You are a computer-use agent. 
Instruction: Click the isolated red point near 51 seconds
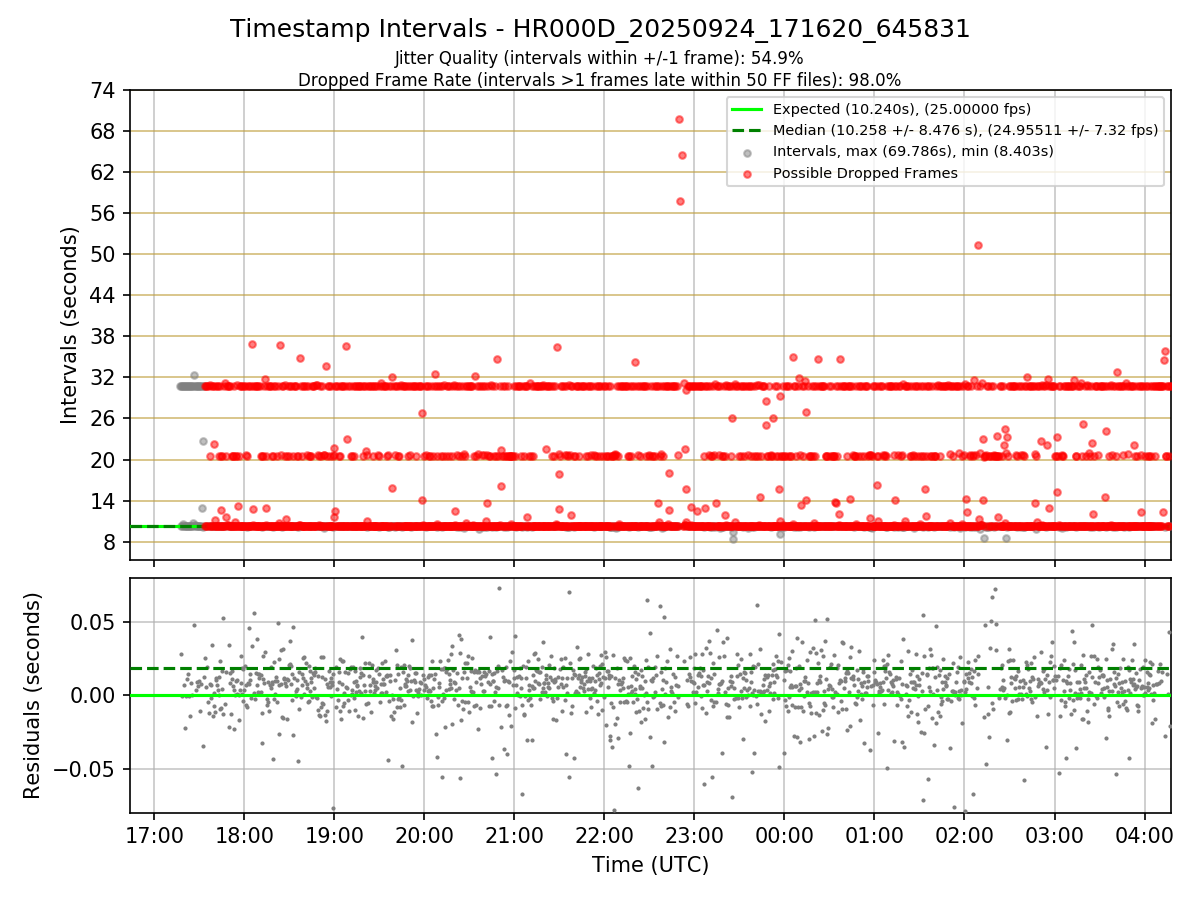click(x=978, y=245)
